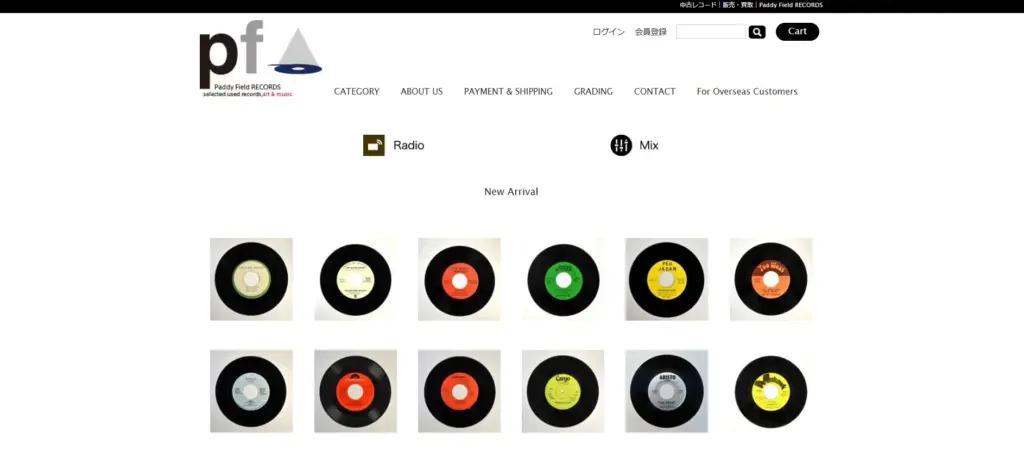View the light-blue label record
This screenshot has height=451, width=1024.
(x=251, y=391)
